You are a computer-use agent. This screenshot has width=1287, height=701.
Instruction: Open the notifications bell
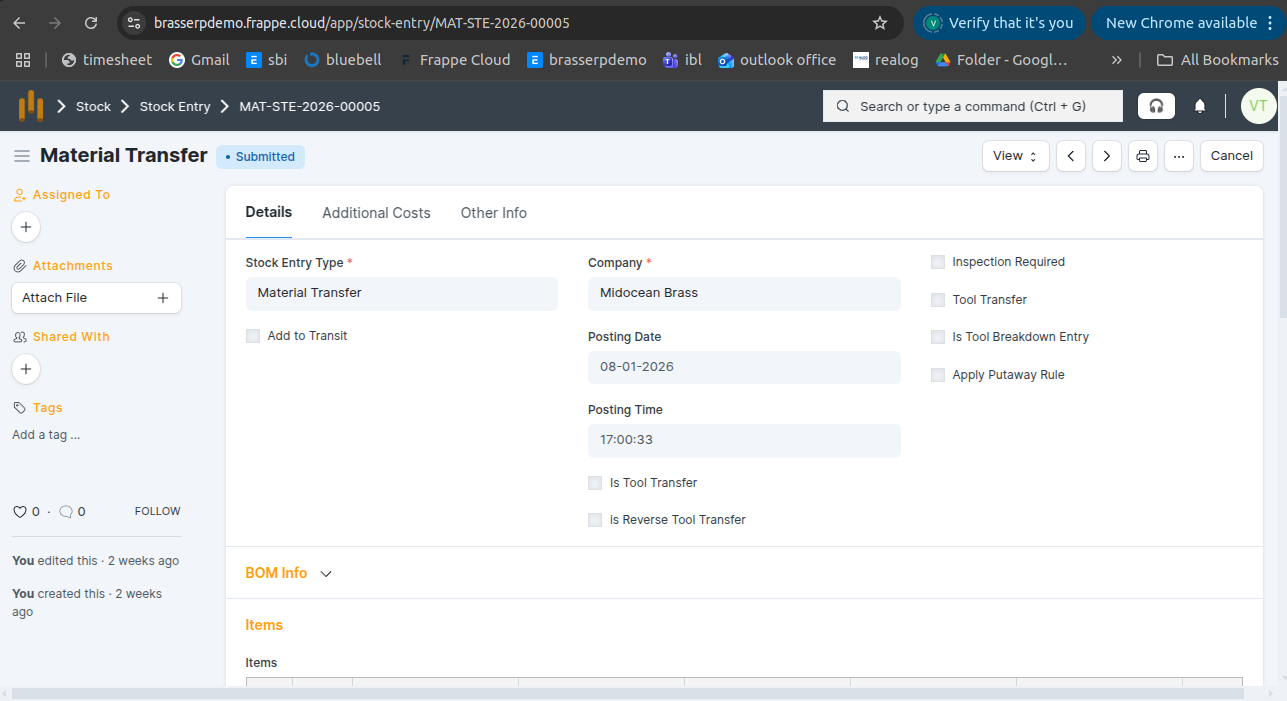pos(1200,106)
